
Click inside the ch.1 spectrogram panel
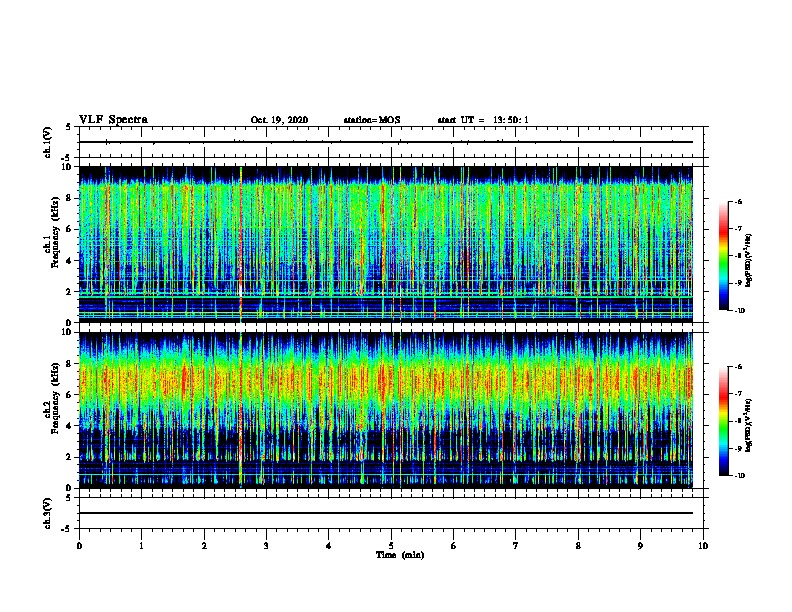coord(386,244)
